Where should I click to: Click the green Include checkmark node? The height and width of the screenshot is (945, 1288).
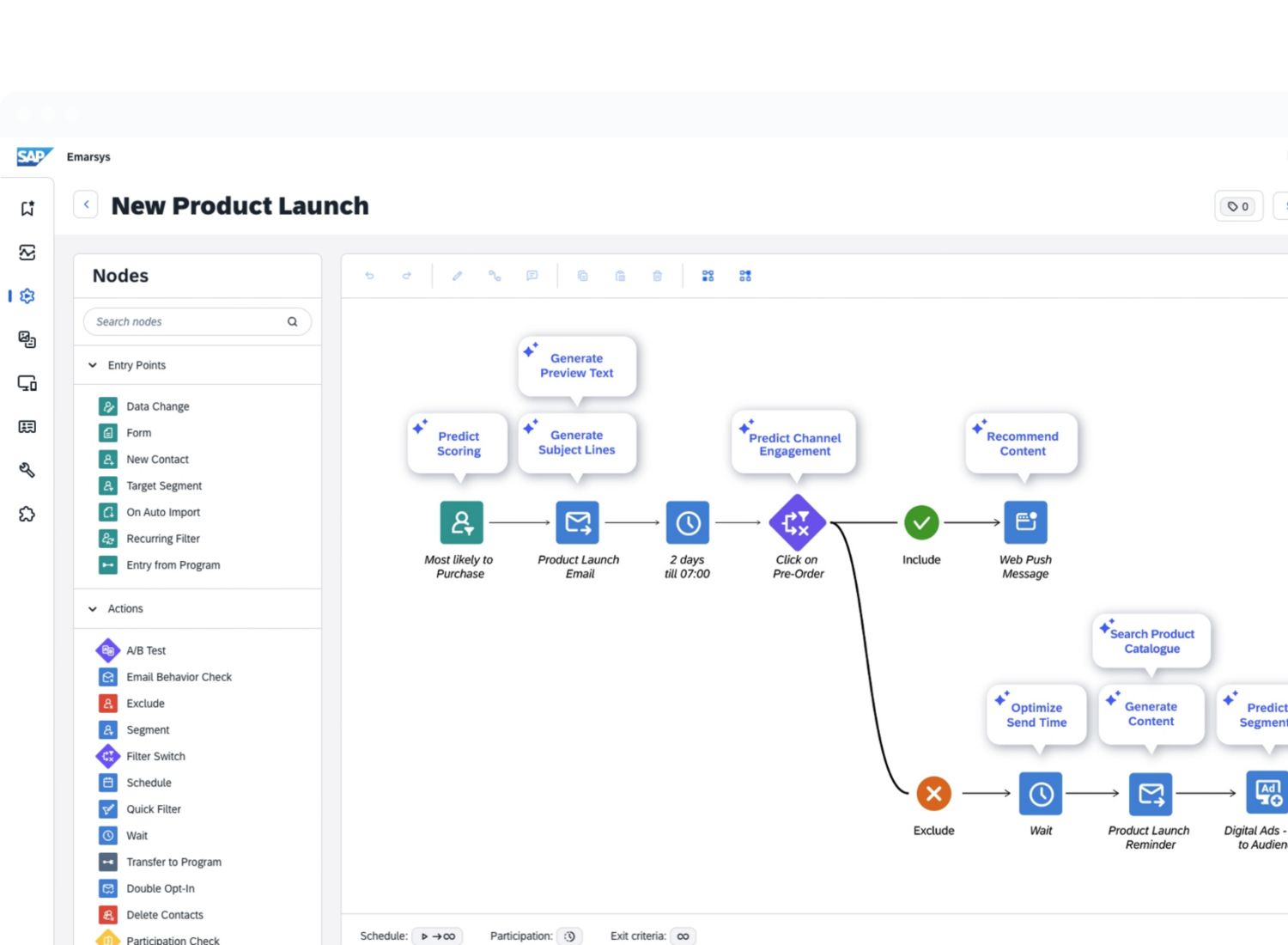coord(921,522)
